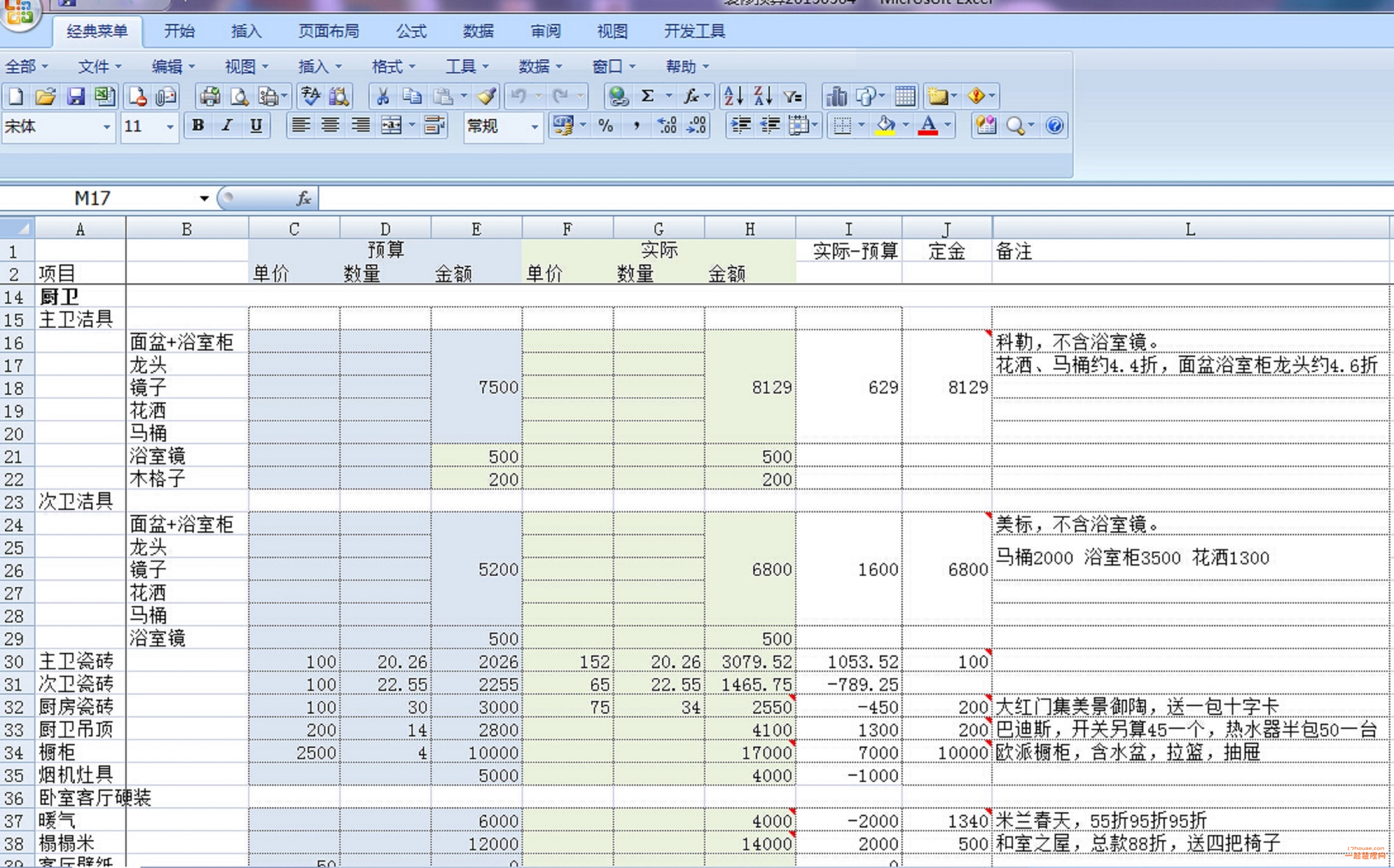Switch to the 开始 ribbon tab
Screen dimensions: 1394x868
coord(179,31)
